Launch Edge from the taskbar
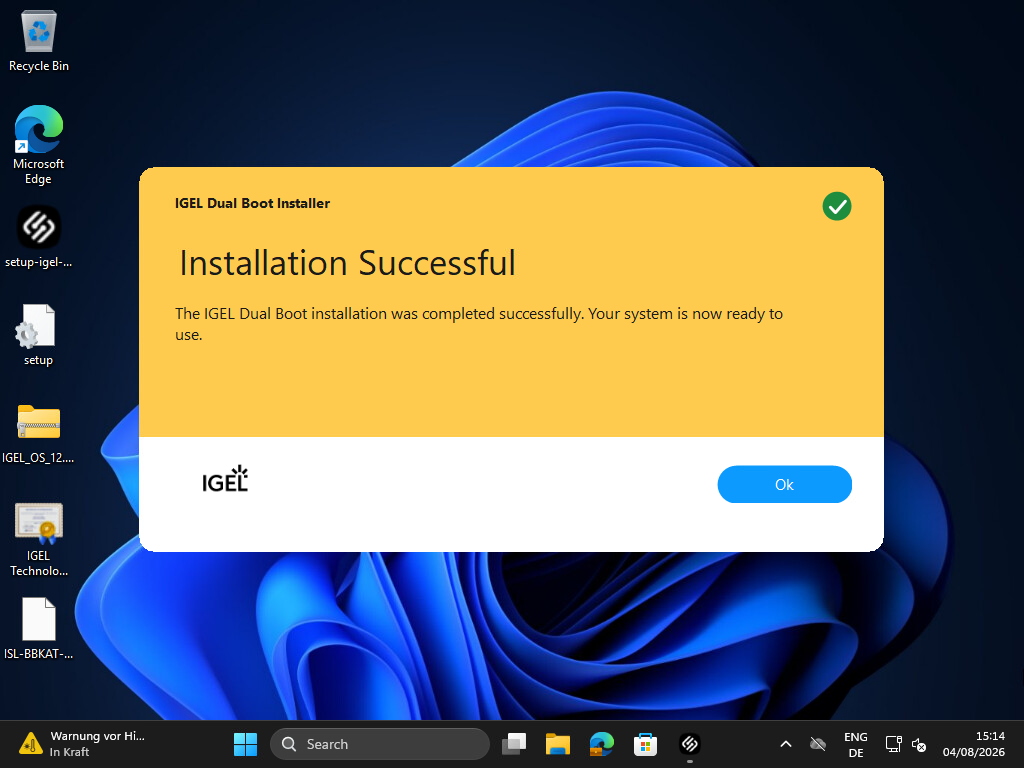Viewport: 1024px width, 768px height. (x=601, y=744)
